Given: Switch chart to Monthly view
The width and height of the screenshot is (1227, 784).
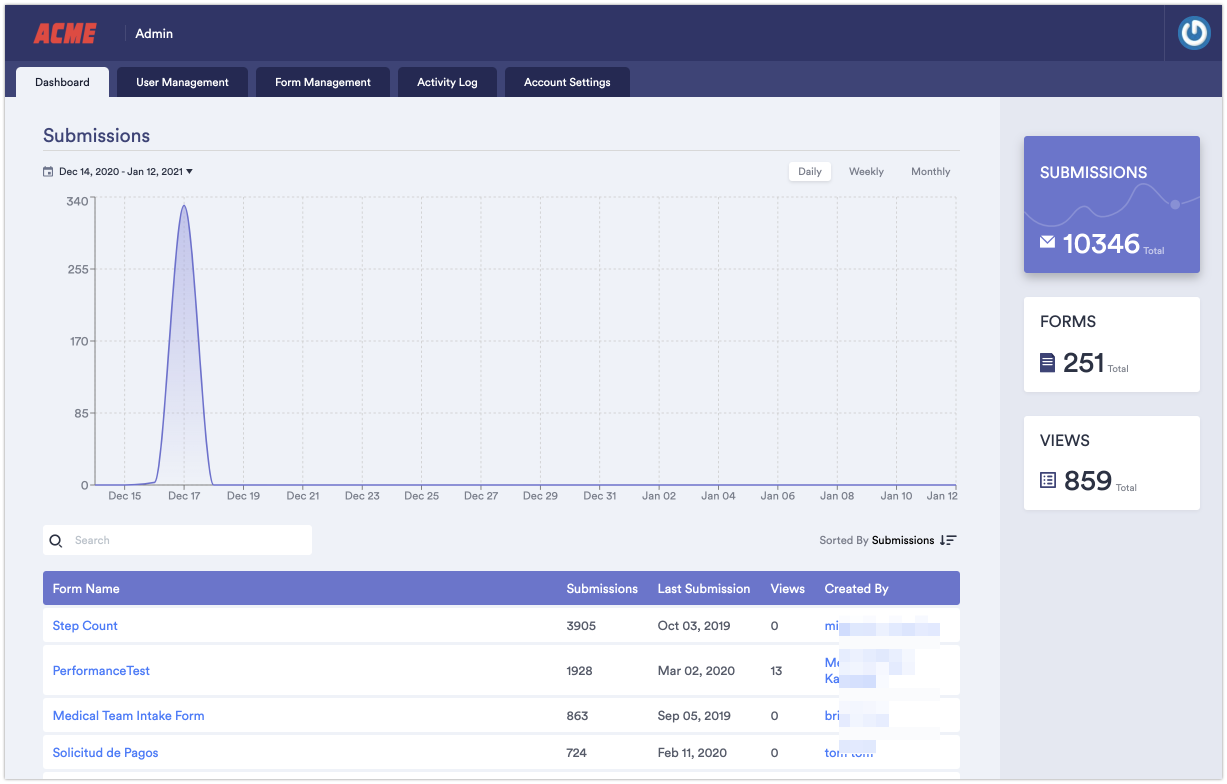Looking at the screenshot, I should pos(930,172).
